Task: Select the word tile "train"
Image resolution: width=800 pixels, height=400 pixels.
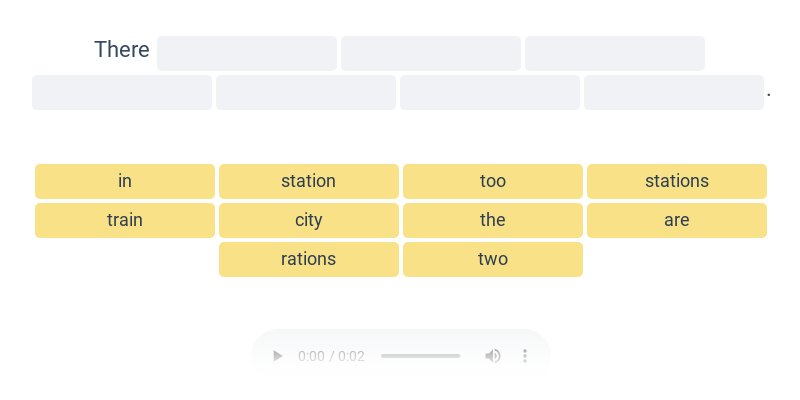Action: 125,220
